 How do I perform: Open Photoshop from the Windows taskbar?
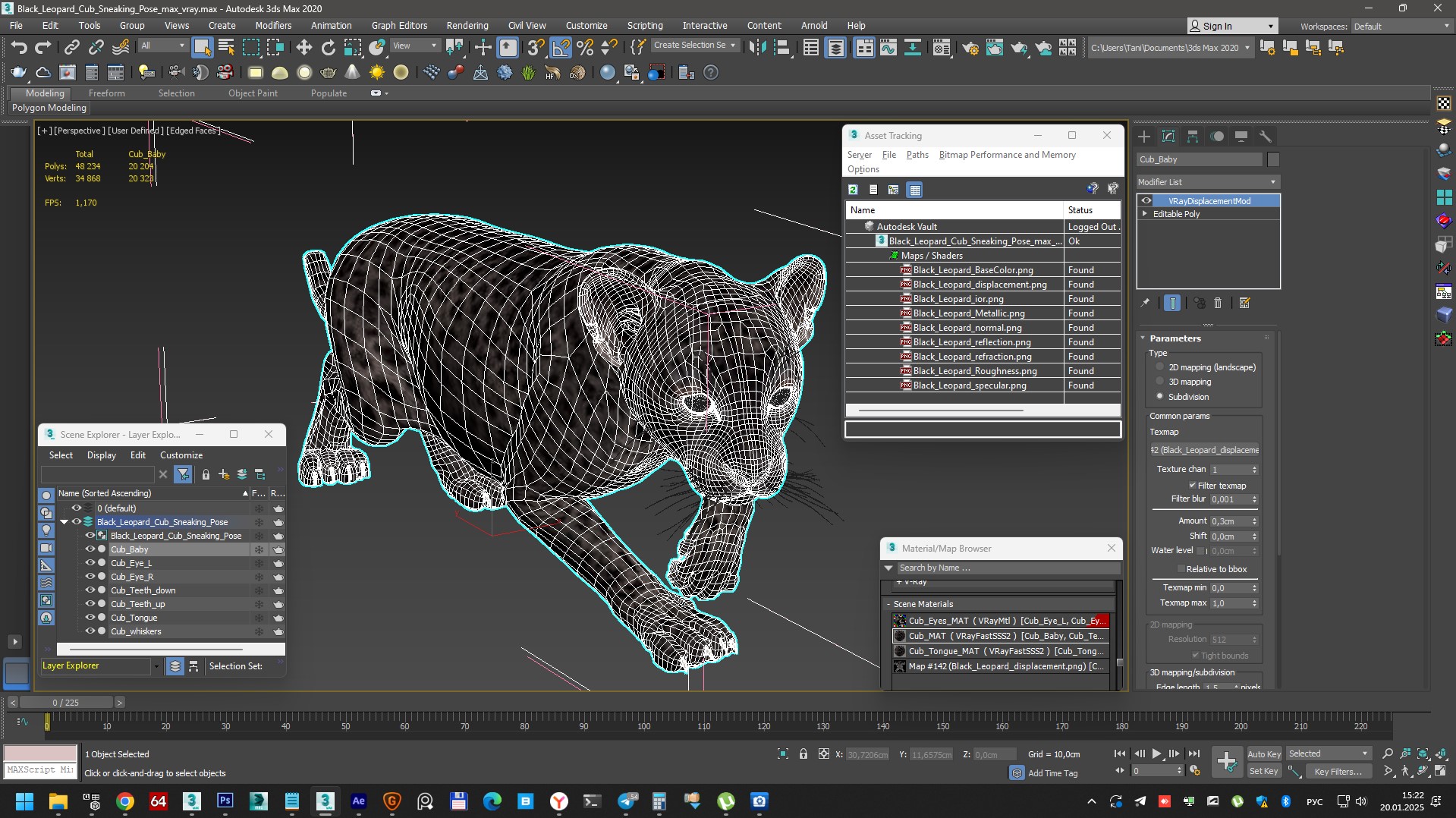pyautogui.click(x=225, y=801)
